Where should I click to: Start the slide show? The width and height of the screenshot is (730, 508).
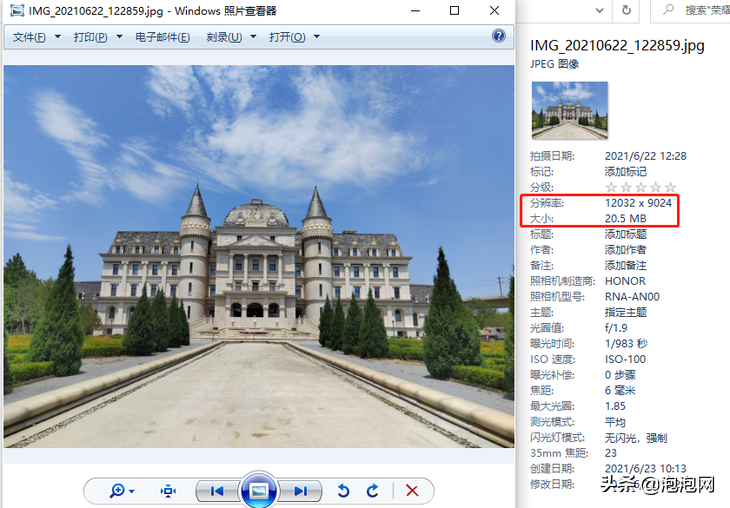(259, 491)
